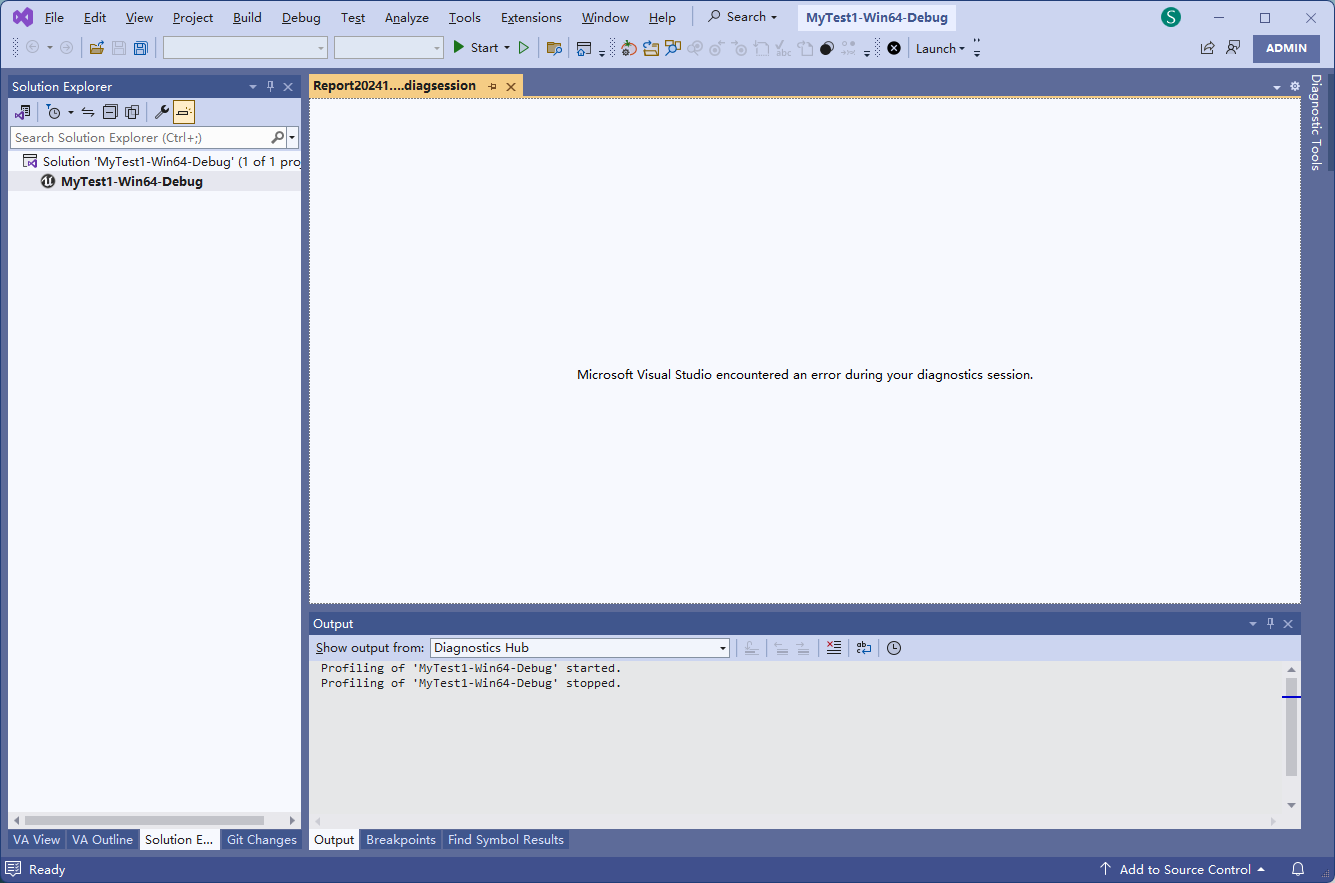
Task: Open the Launch dropdown in toolbar
Action: [940, 48]
